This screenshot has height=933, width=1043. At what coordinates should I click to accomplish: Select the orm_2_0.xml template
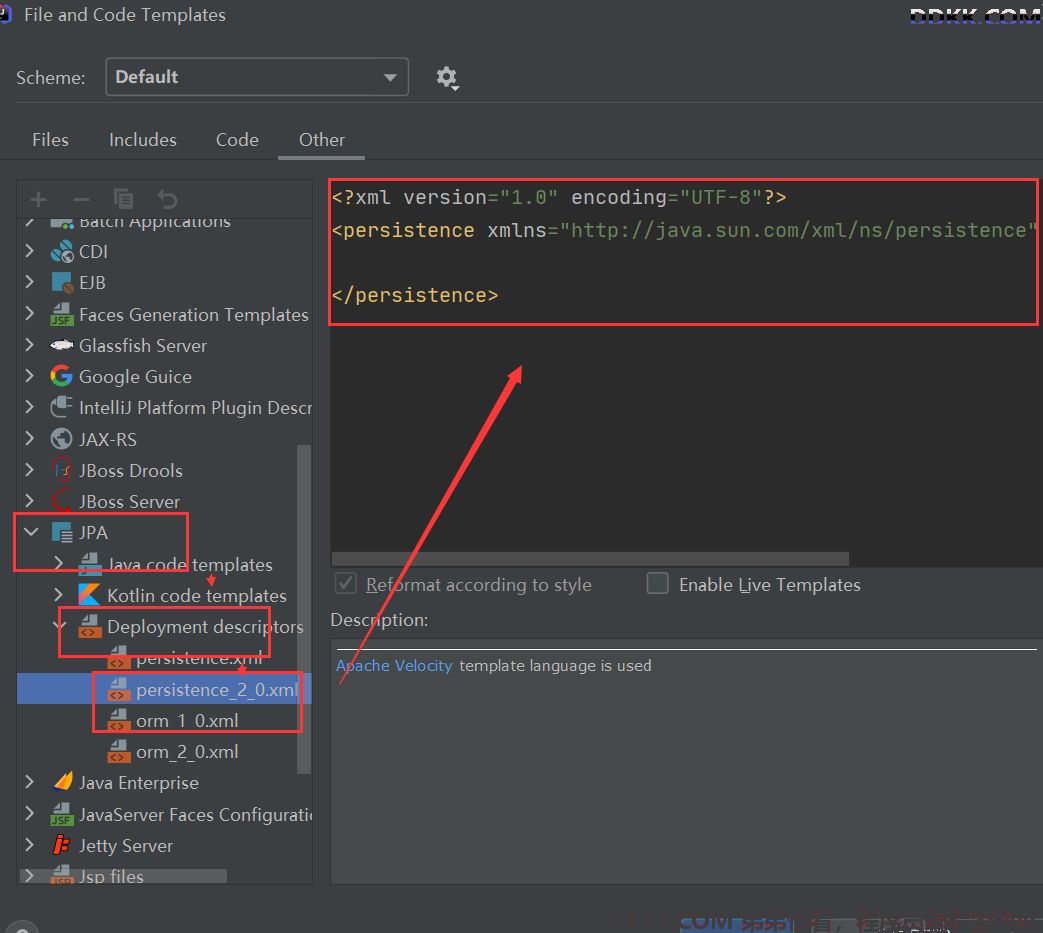coord(187,752)
